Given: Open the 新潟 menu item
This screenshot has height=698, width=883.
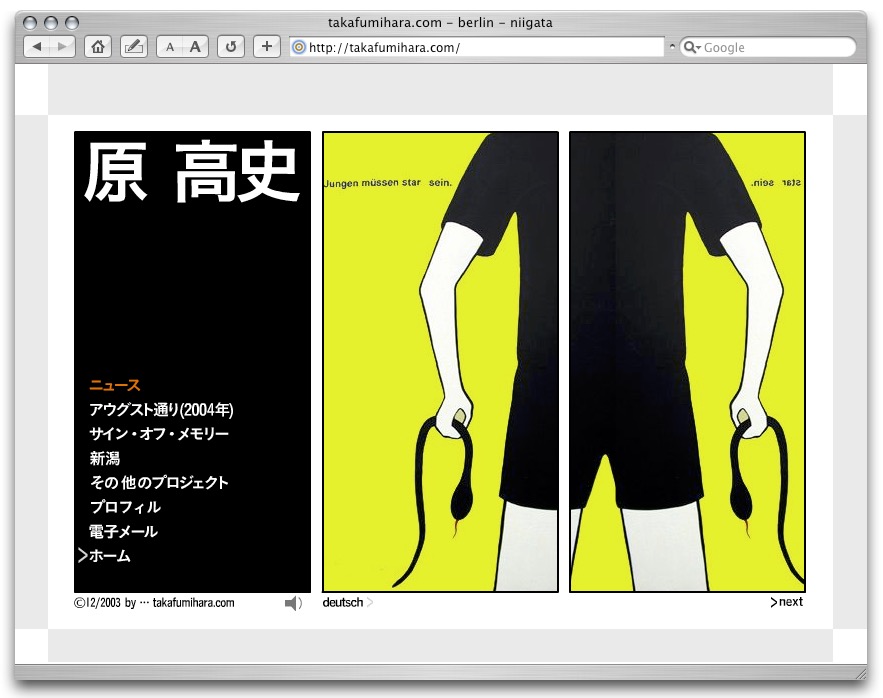Looking at the screenshot, I should [105, 458].
